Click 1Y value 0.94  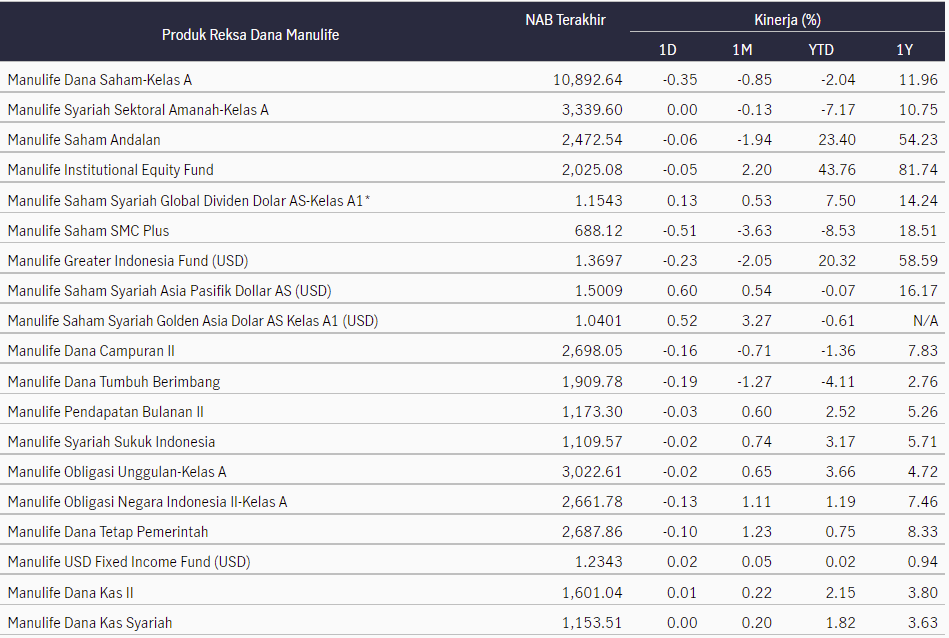coord(923,562)
